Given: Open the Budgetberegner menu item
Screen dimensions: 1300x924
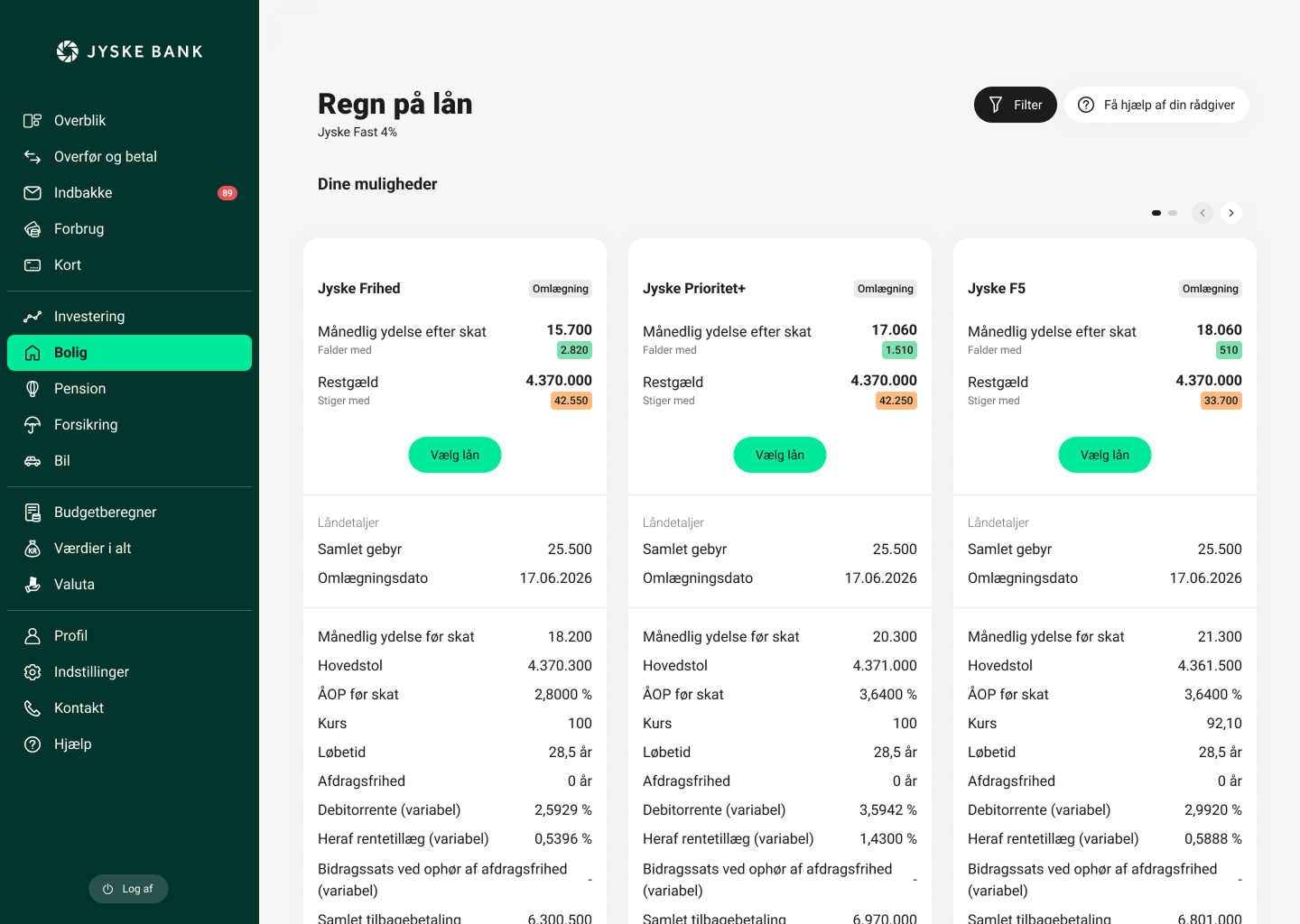Looking at the screenshot, I should click(x=129, y=513).
